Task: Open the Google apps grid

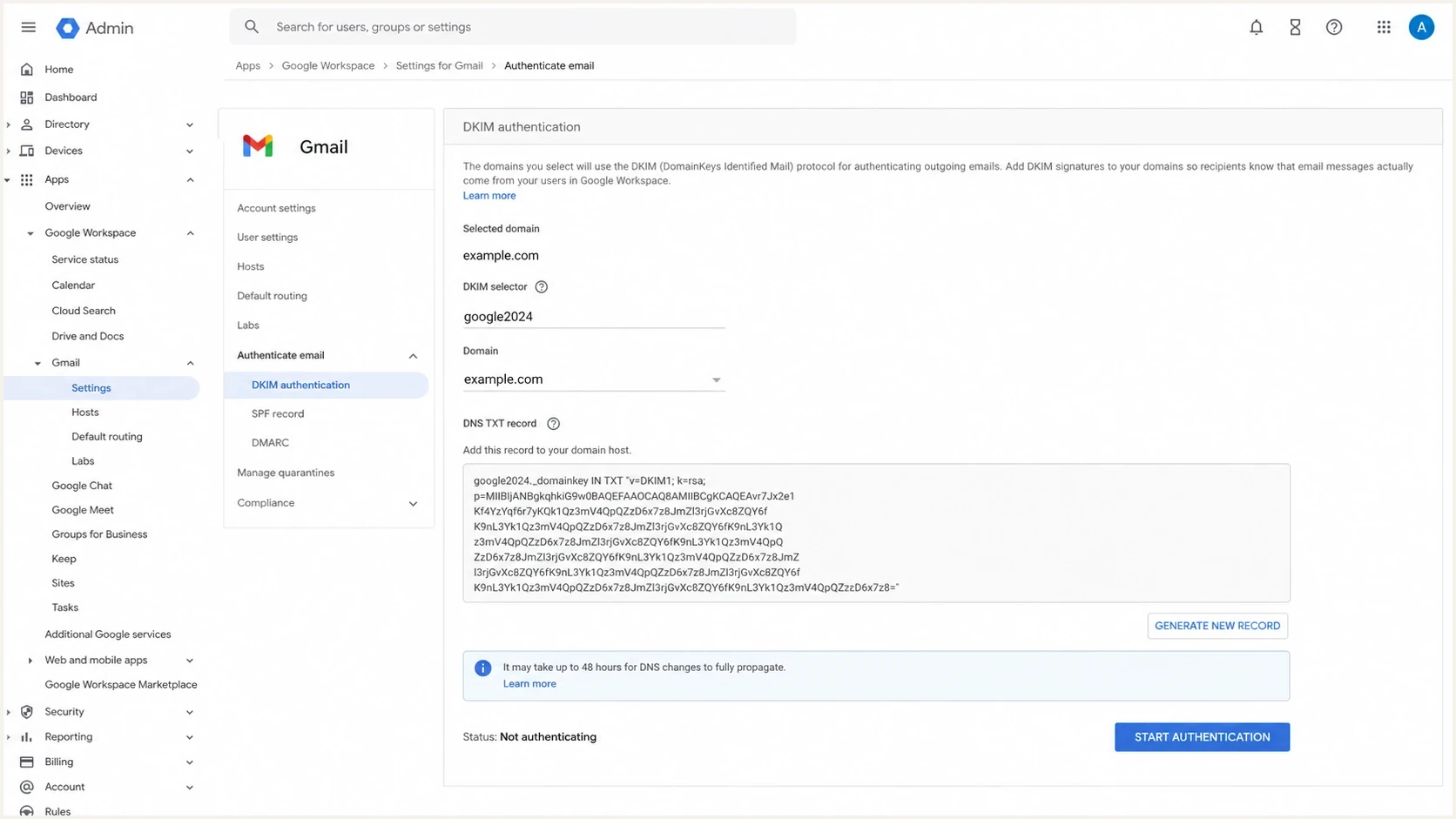Action: (1384, 27)
